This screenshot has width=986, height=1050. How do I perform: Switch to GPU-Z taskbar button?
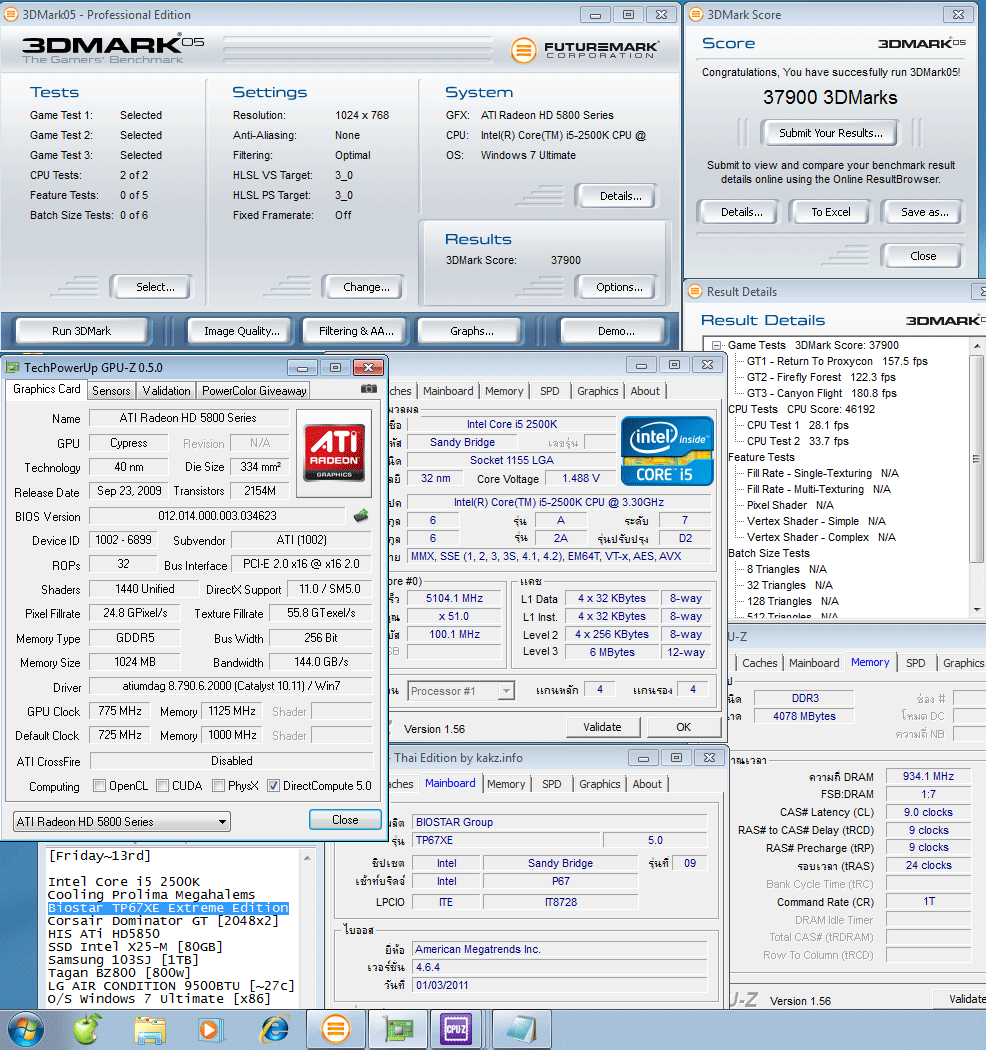(x=399, y=1029)
